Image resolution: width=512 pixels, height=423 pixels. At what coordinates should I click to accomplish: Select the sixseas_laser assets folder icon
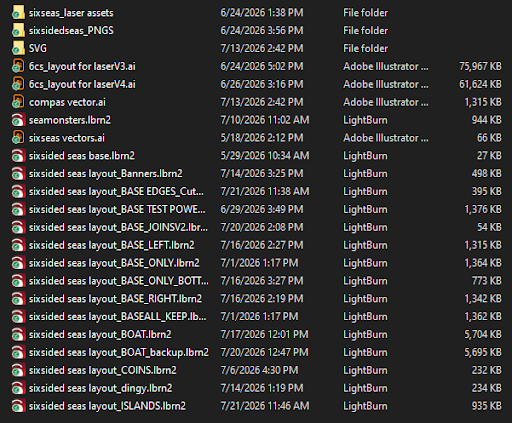point(18,13)
